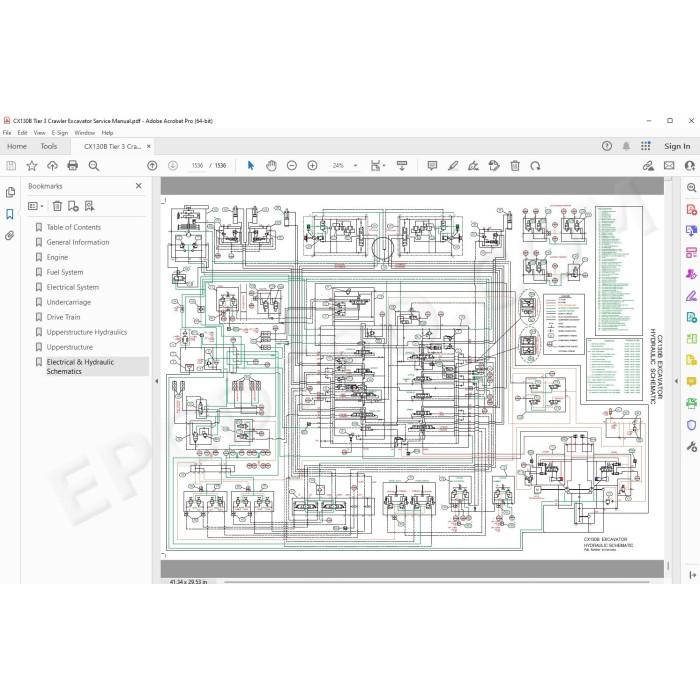700x700 pixels.
Task: Jump to the Fuel System bookmark
Action: [x=65, y=272]
